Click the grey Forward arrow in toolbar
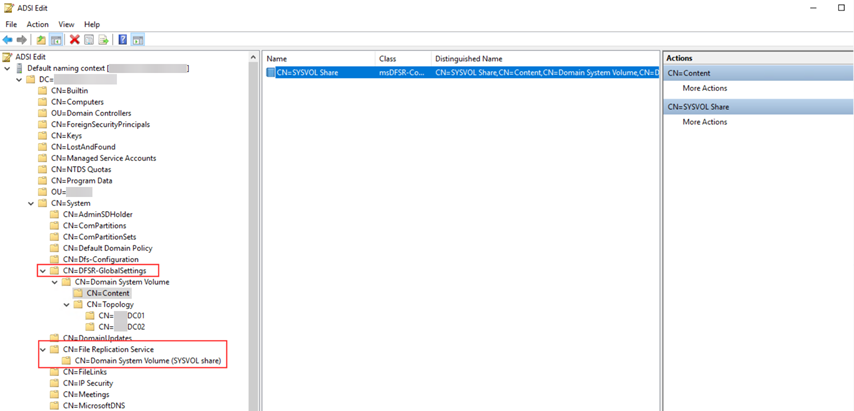 tap(22, 40)
